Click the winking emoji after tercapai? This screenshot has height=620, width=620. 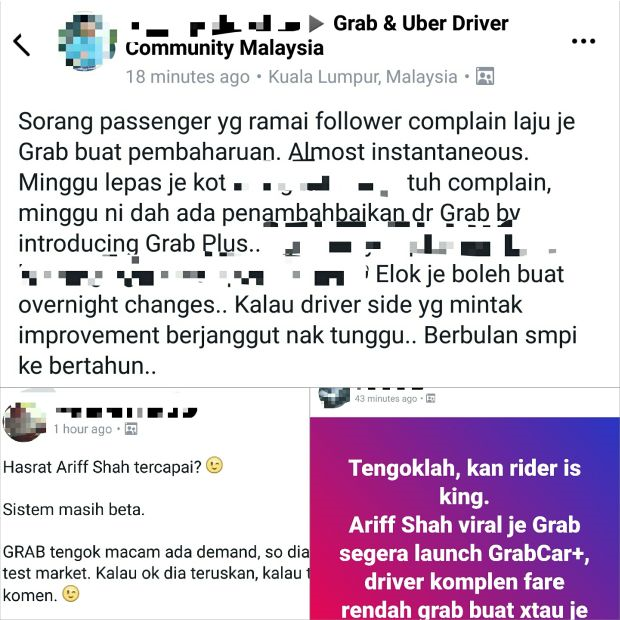click(x=214, y=465)
